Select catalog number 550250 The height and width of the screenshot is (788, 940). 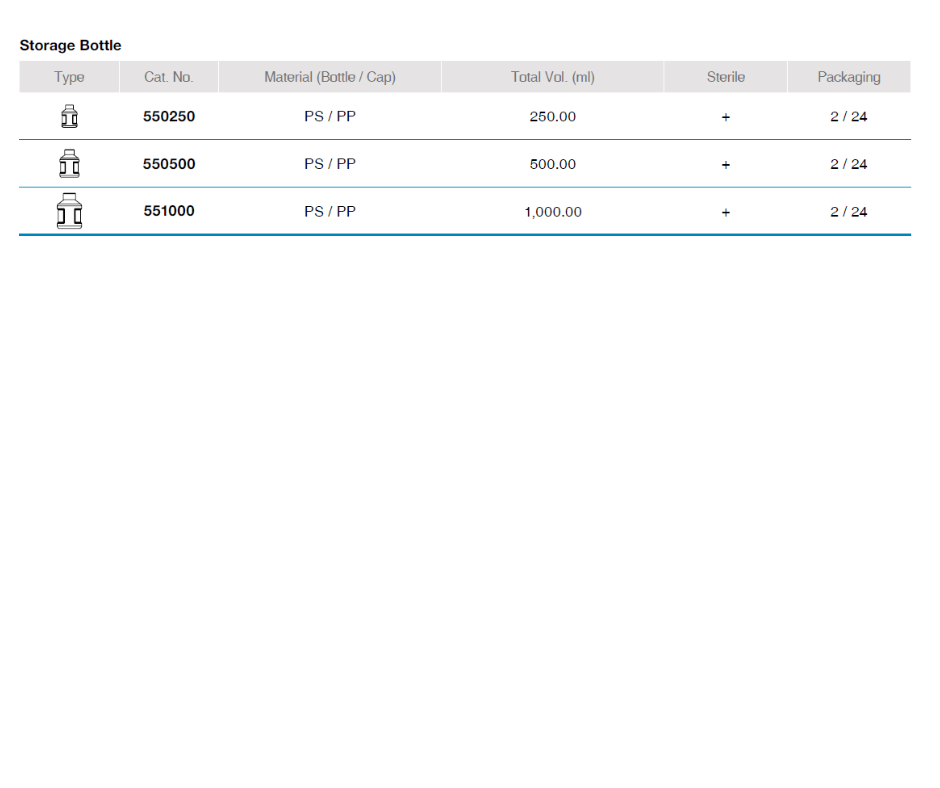[169, 117]
